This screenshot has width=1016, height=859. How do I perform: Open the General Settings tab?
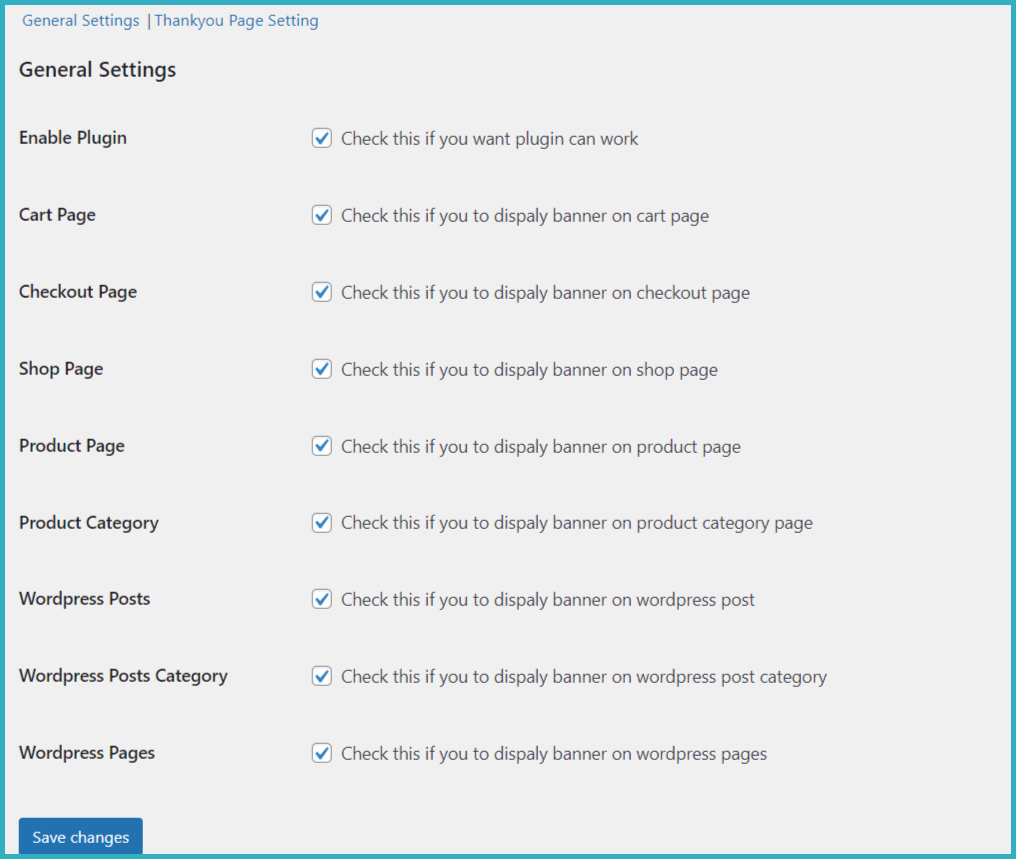click(x=80, y=20)
